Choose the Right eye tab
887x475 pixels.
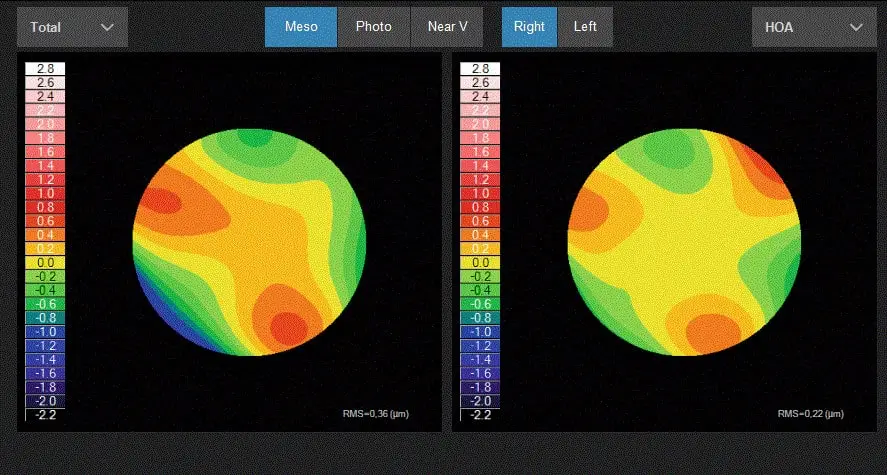529,27
